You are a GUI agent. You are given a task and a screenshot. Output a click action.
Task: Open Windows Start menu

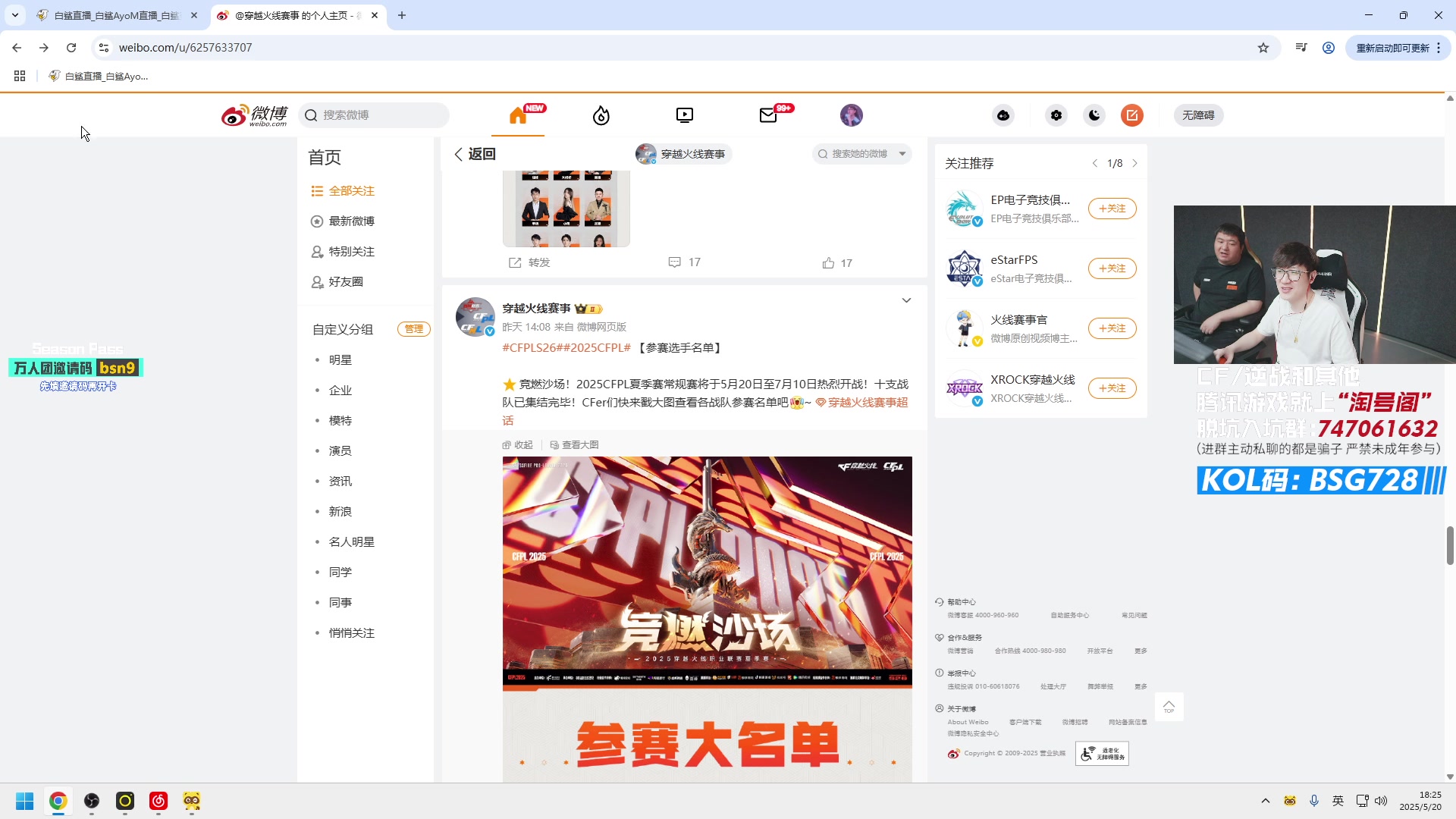tap(24, 802)
